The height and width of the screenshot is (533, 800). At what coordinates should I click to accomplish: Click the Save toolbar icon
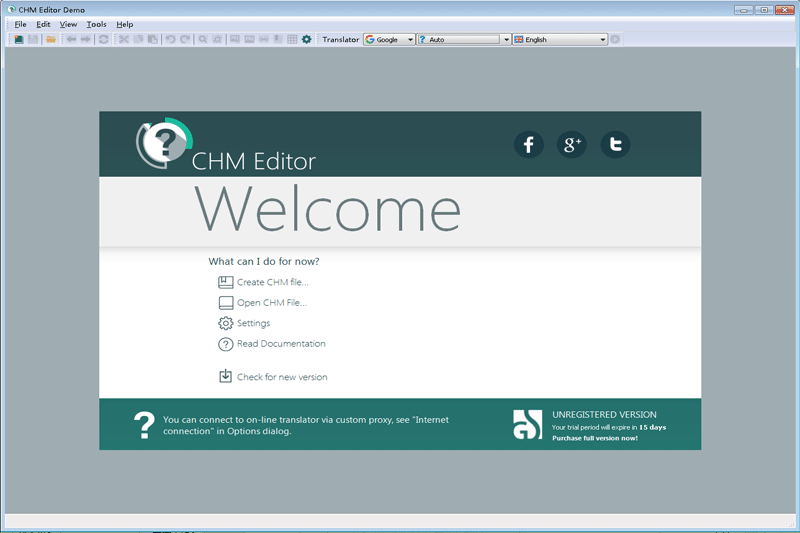click(x=33, y=39)
